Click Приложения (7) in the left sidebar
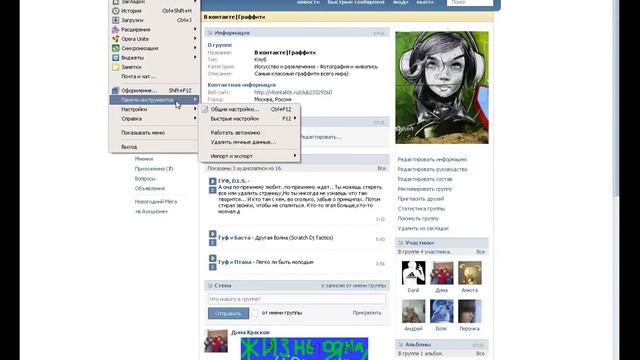Screen dimensions: 640x360 click(x=154, y=169)
